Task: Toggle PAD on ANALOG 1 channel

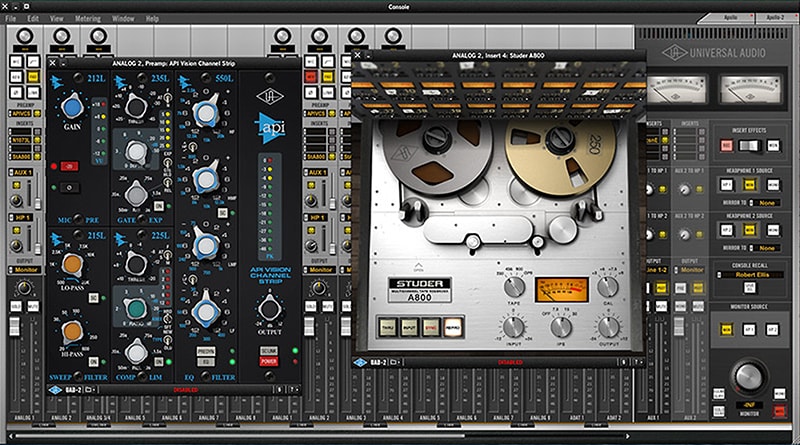Action: (33, 77)
